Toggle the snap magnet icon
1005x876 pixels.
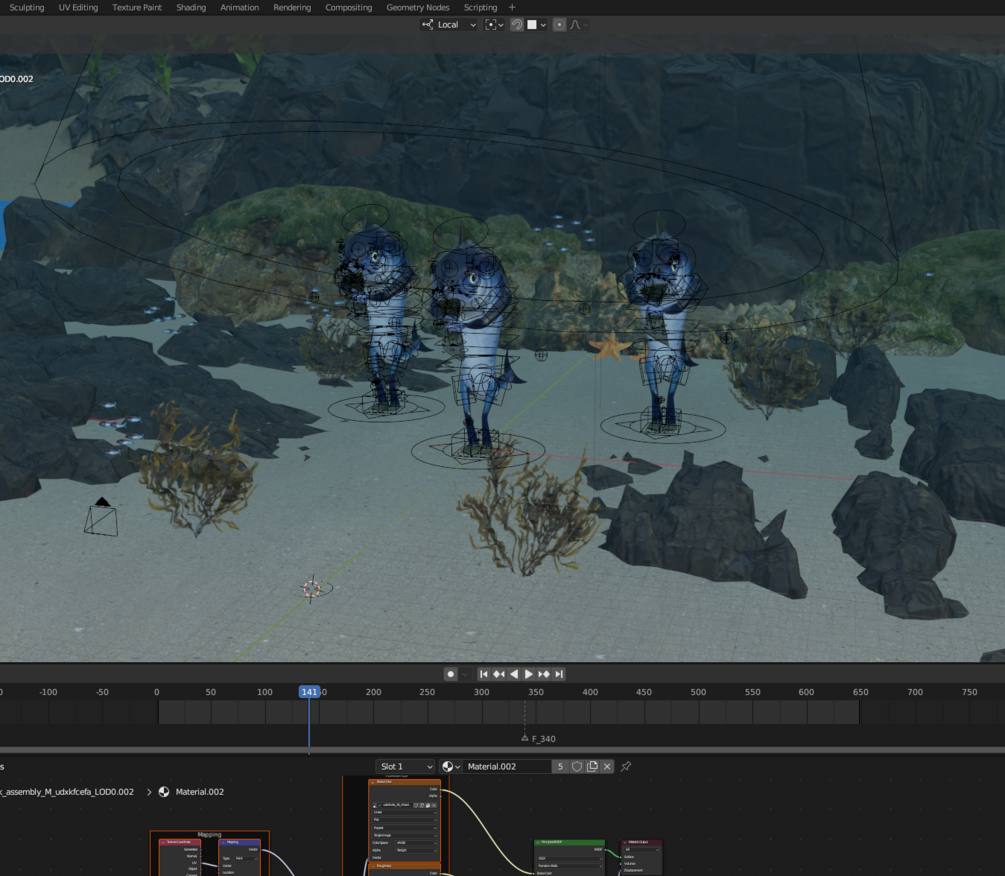(517, 24)
